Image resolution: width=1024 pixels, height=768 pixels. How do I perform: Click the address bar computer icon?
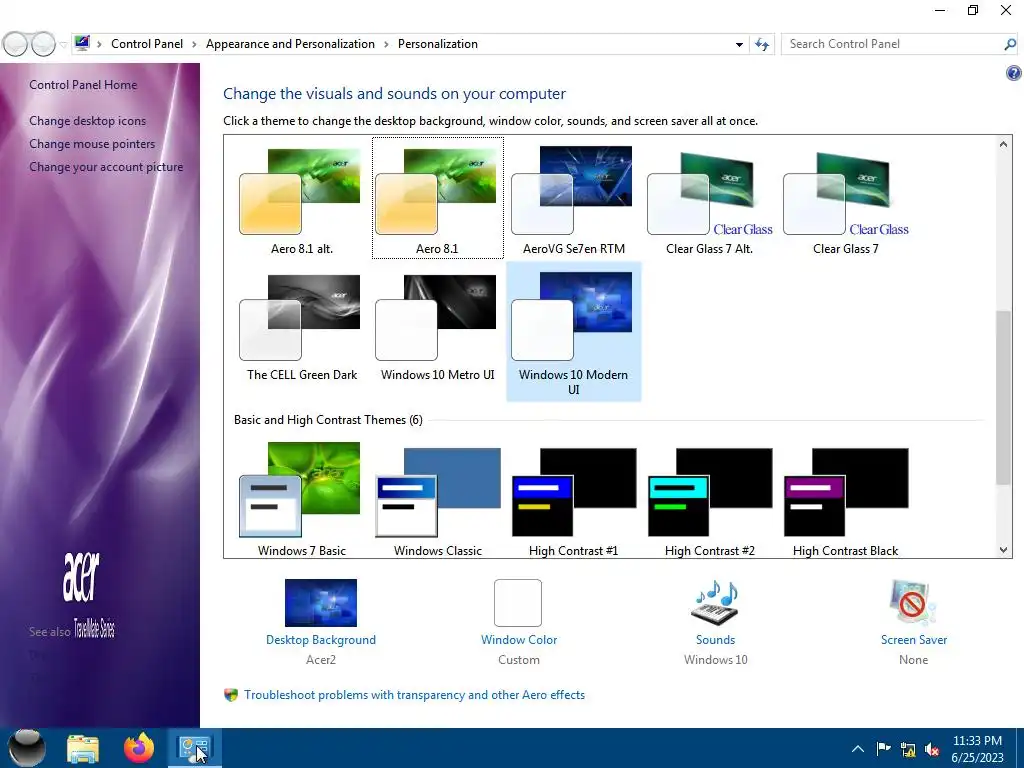pyautogui.click(x=82, y=44)
